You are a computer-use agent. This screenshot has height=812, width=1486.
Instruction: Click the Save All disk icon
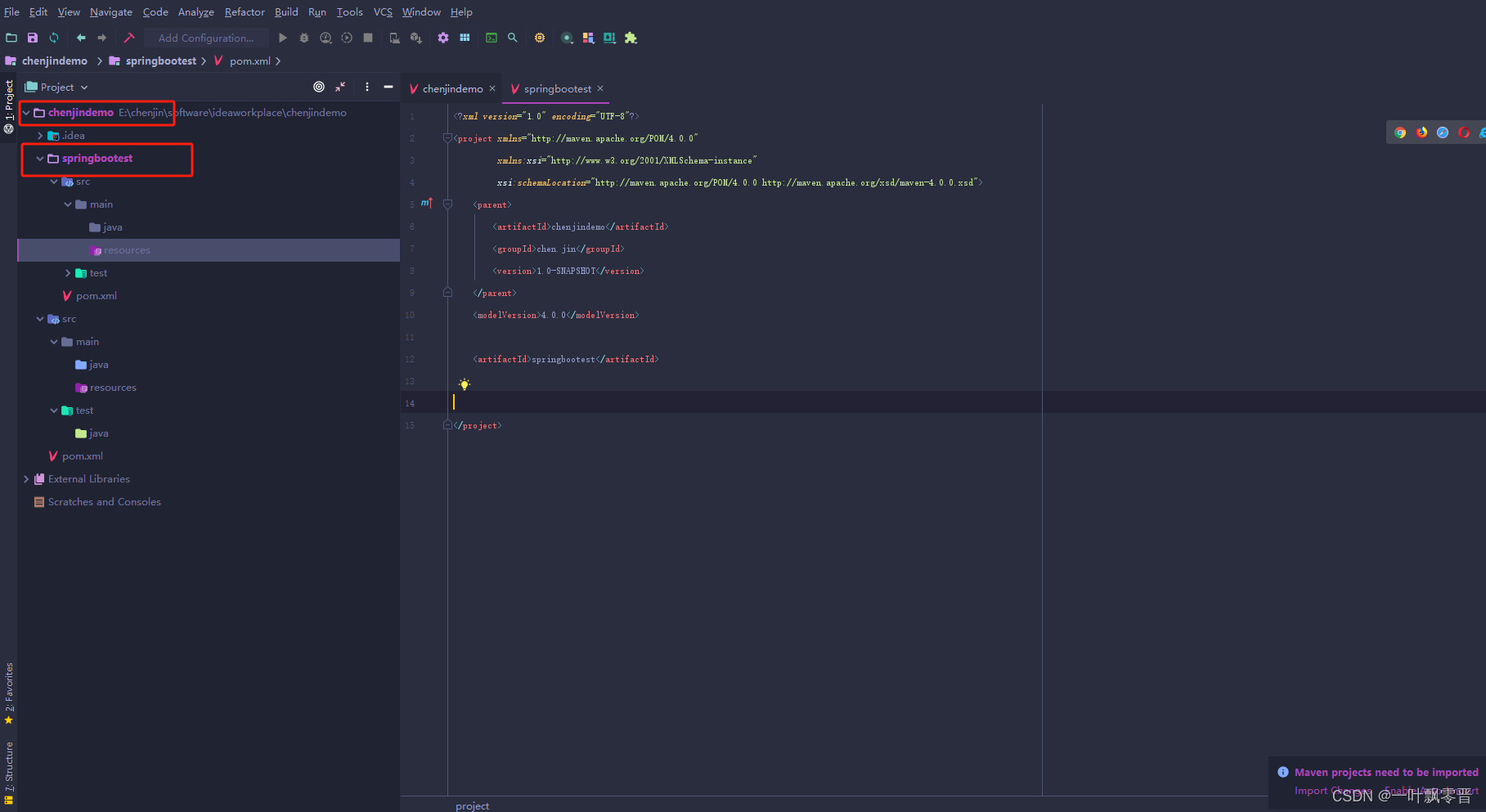pos(33,38)
